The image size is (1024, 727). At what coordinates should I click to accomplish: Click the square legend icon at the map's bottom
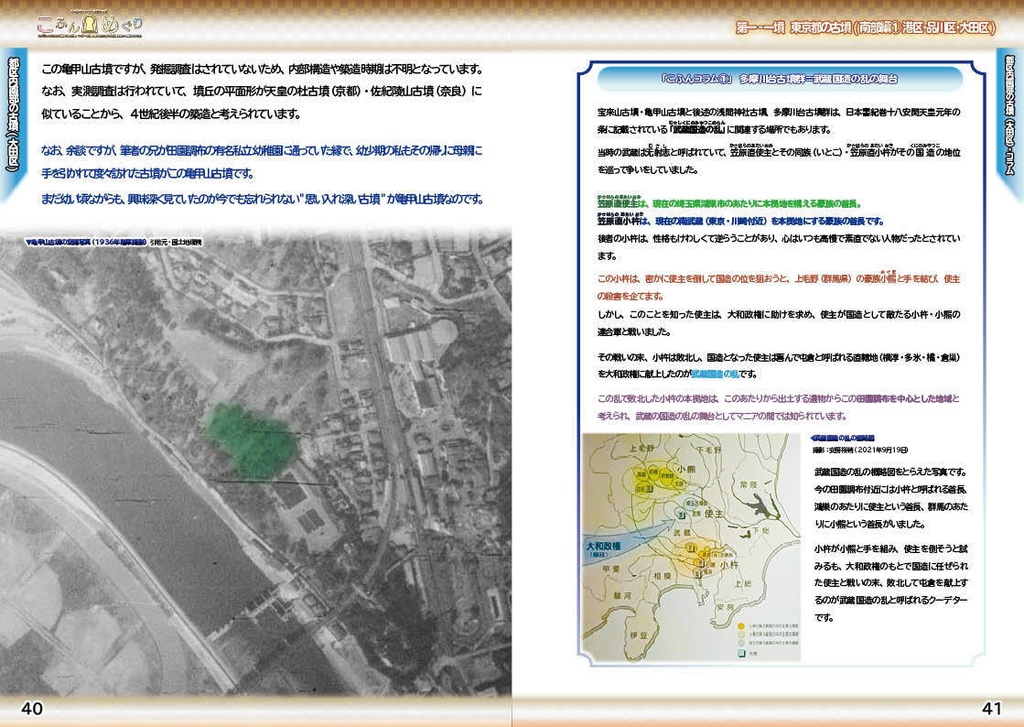point(741,653)
